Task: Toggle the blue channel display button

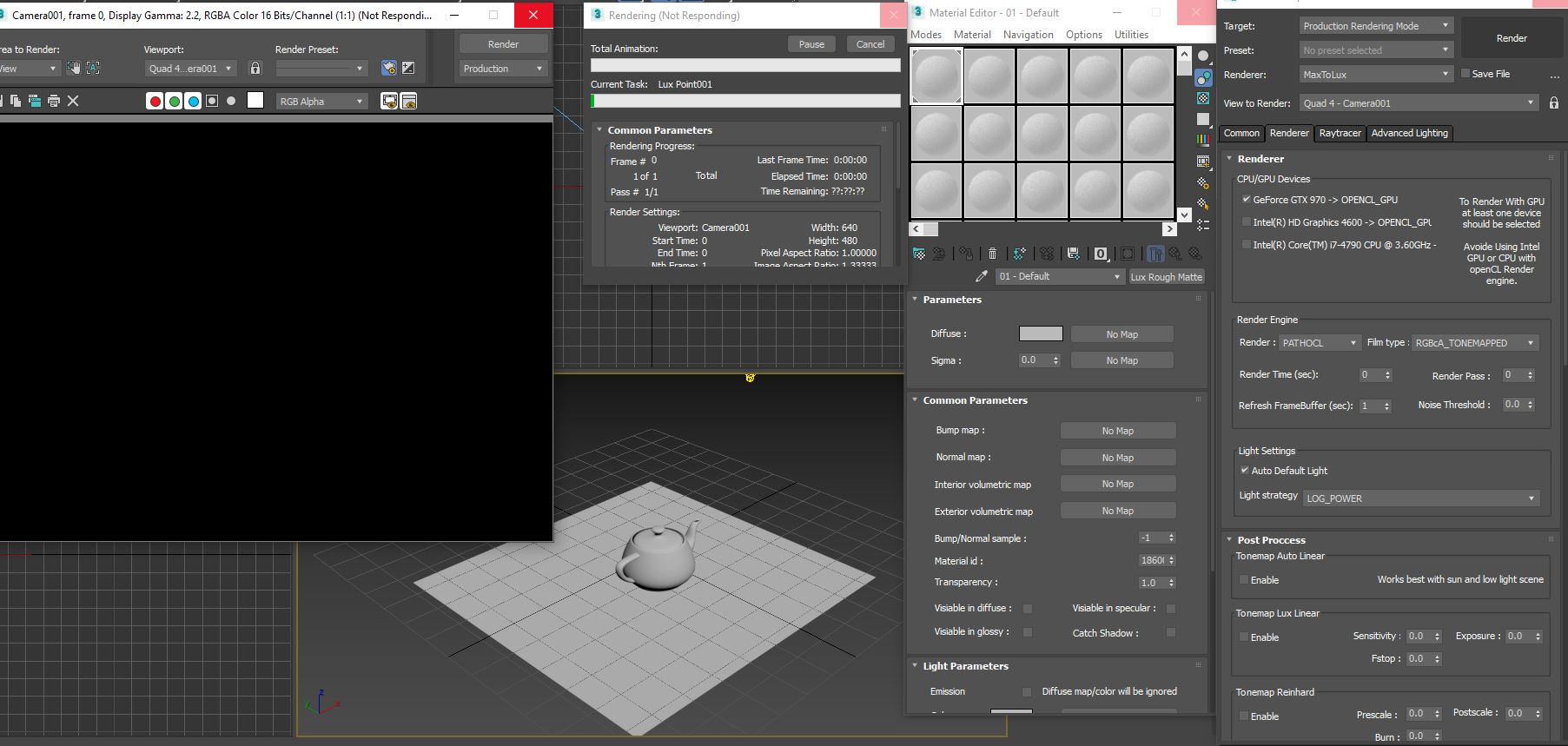Action: 193,102
